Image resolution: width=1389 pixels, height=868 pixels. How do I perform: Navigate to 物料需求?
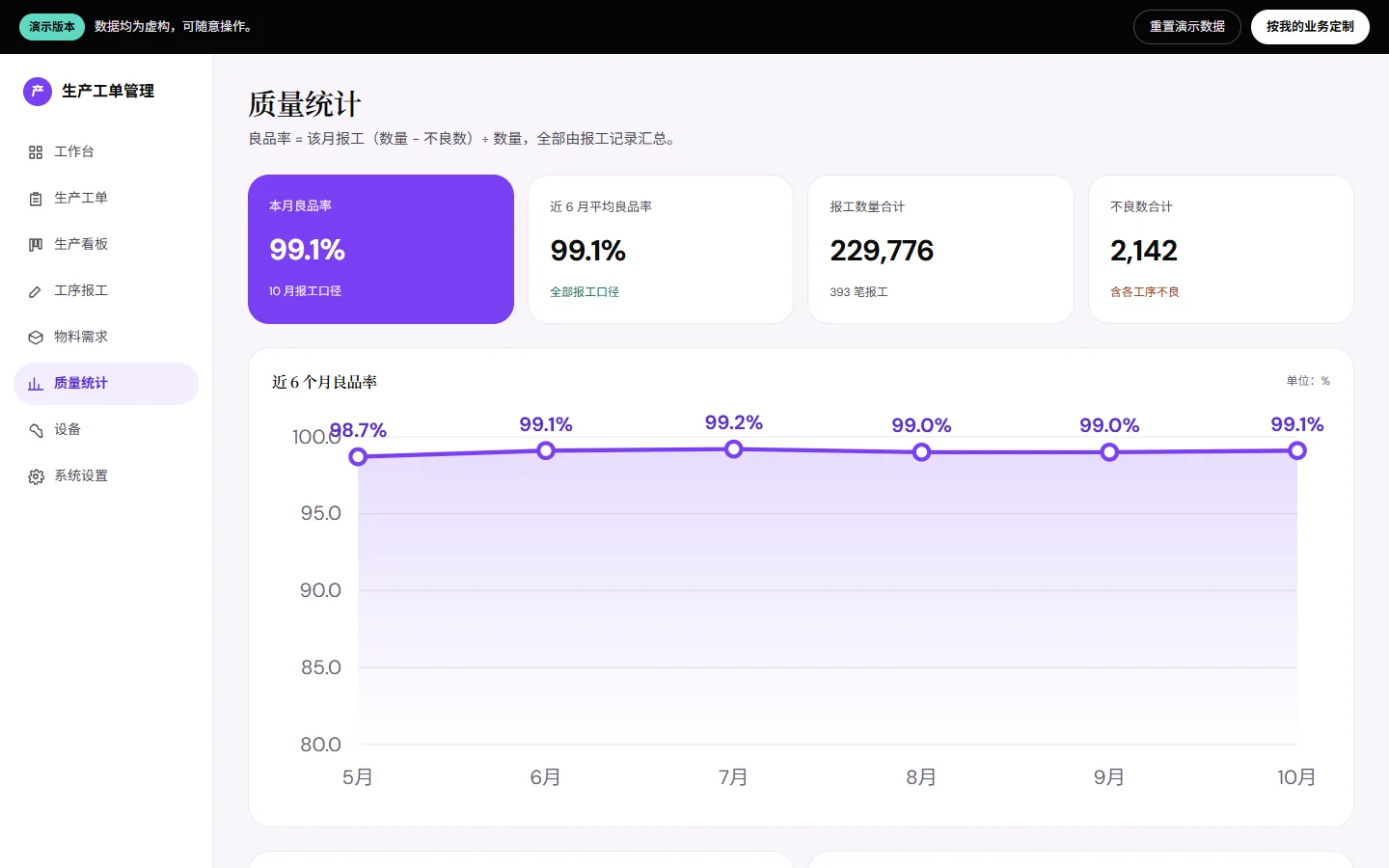(x=106, y=338)
